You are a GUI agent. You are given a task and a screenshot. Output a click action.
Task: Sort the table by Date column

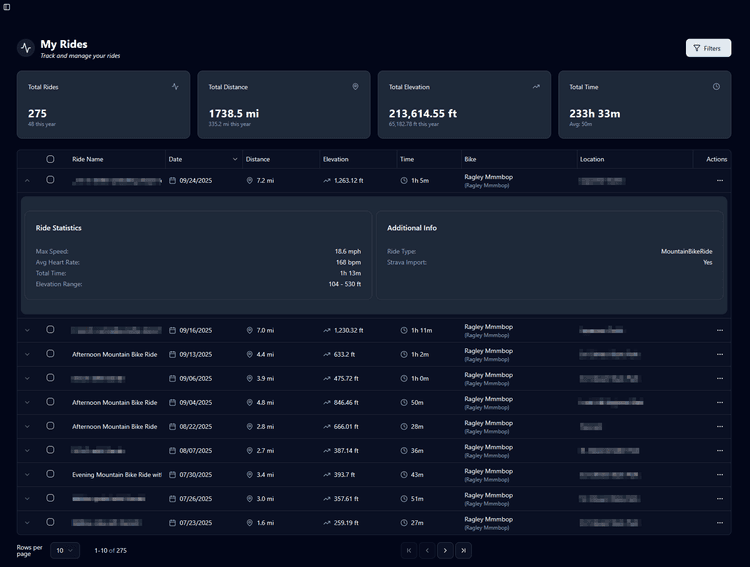coord(203,159)
